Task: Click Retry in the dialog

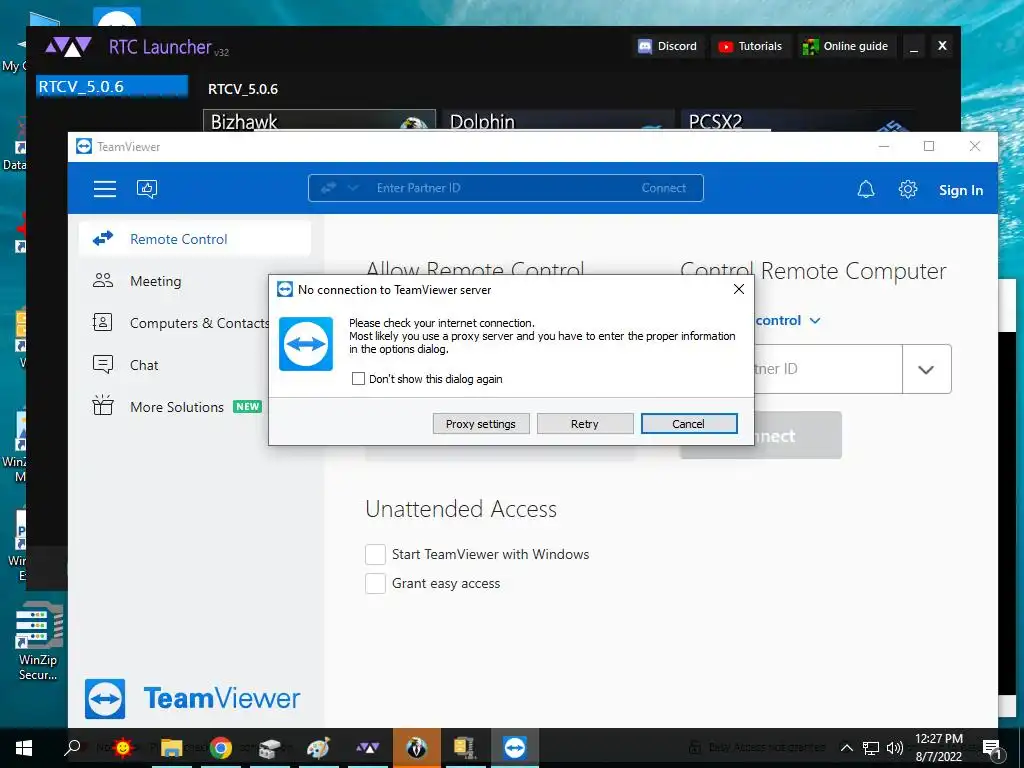Action: (x=584, y=424)
